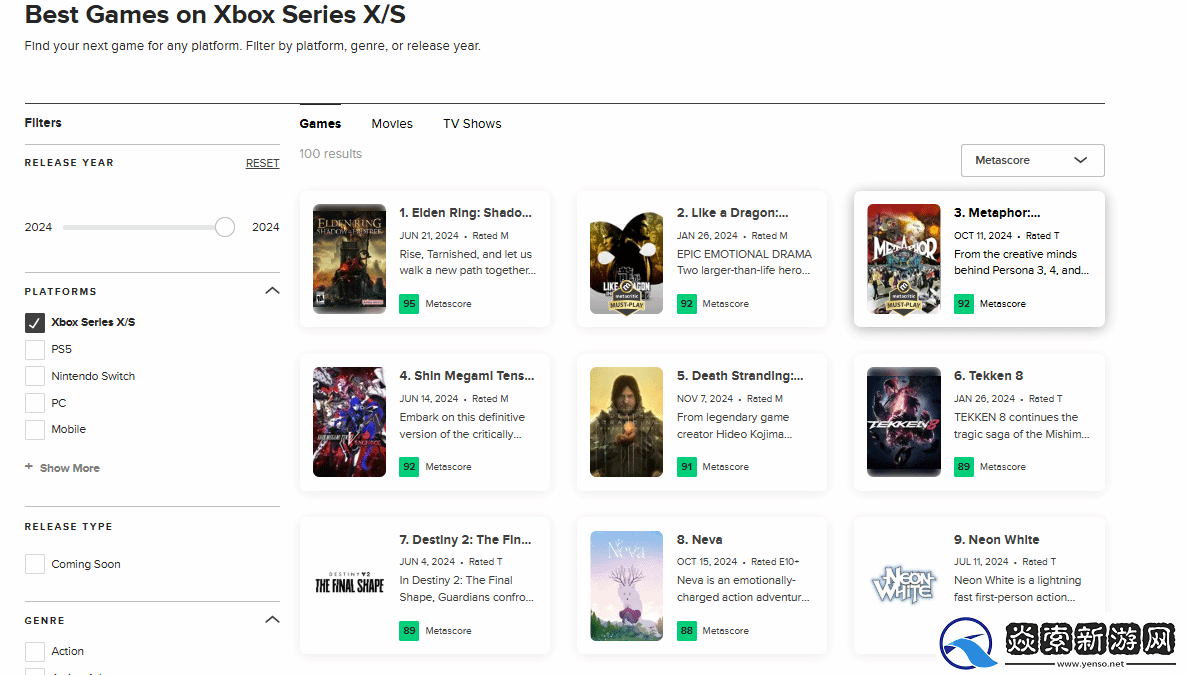Viewport: 1186px width, 675px height.
Task: Tick the Coming Soon release type checkbox
Action: tap(35, 564)
